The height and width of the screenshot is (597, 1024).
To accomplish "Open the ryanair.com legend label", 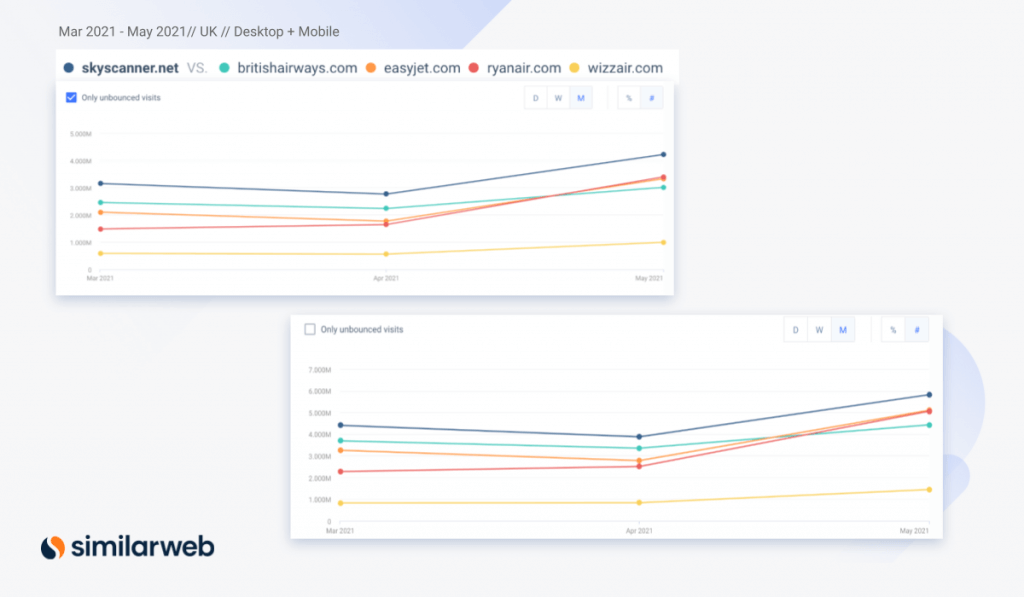I will click(x=524, y=68).
